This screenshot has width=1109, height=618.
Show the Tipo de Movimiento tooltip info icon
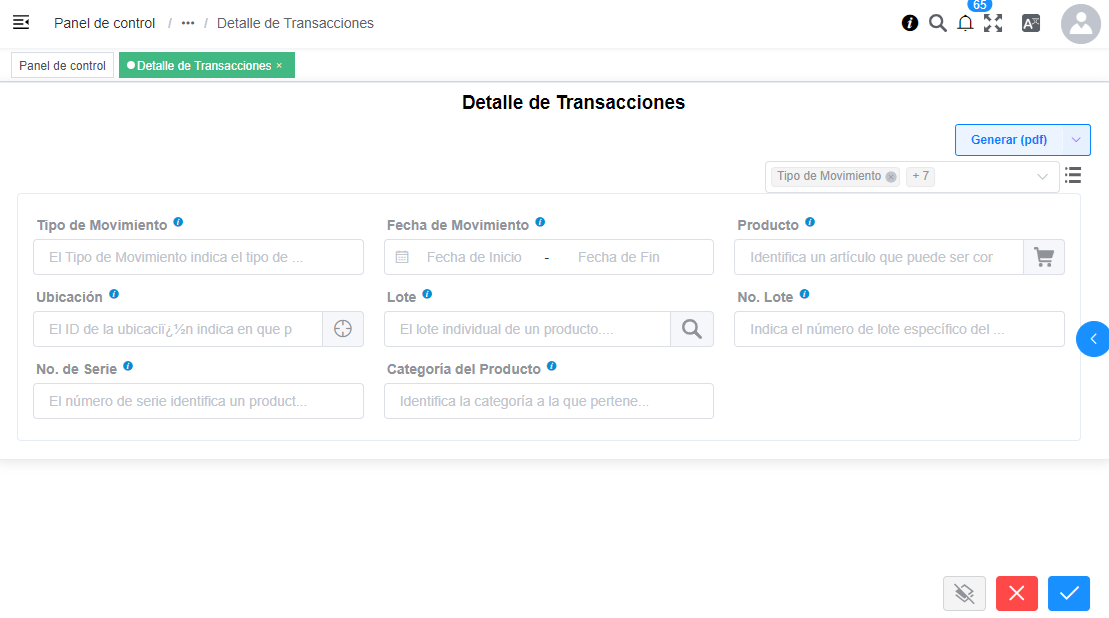point(178,223)
